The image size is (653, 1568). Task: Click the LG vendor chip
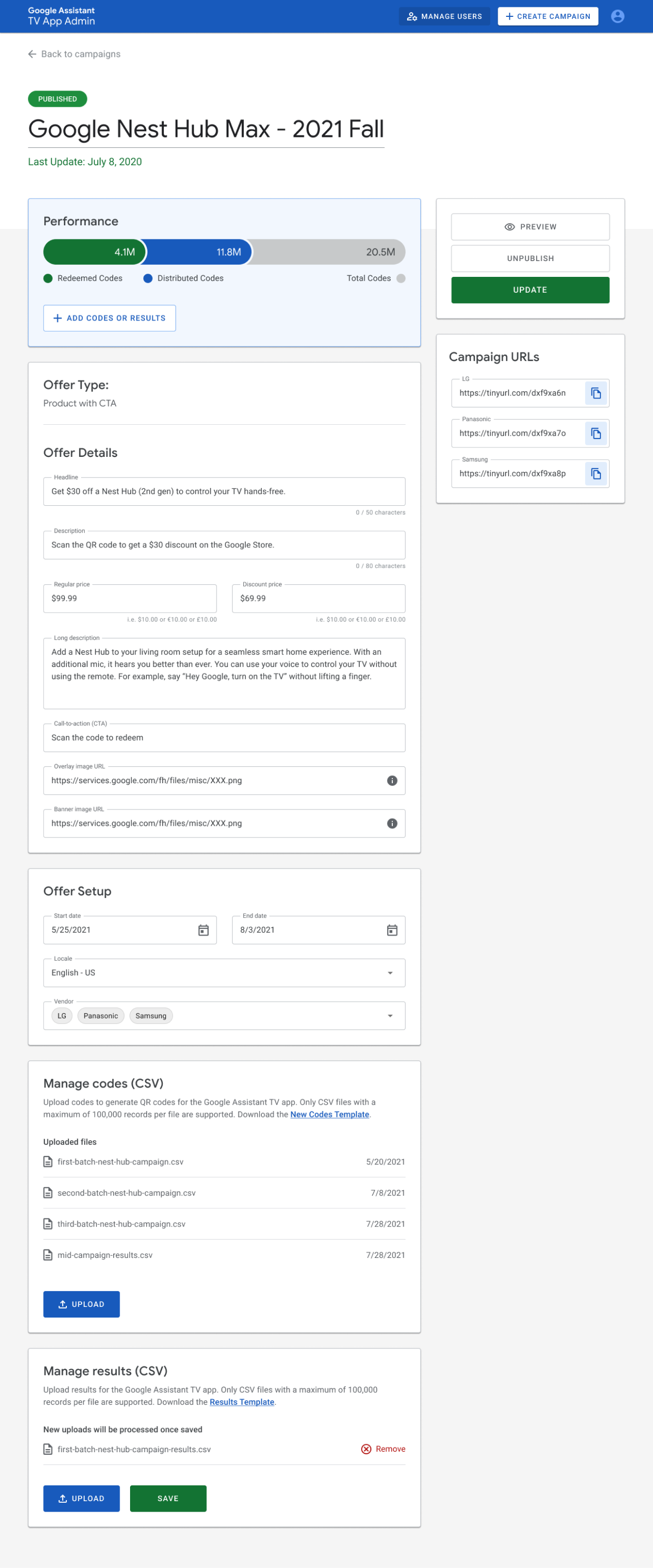click(x=62, y=1016)
